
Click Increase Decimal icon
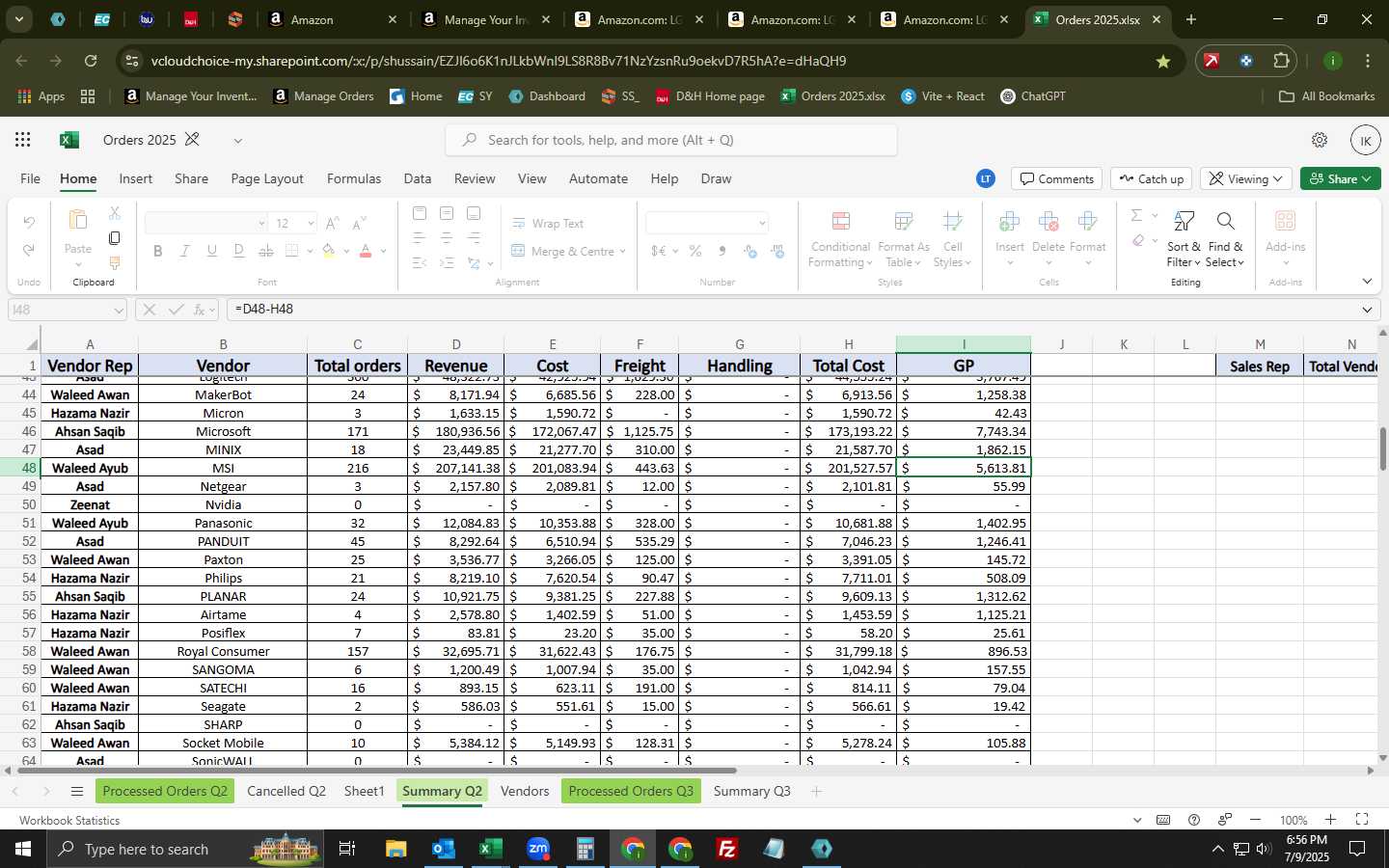tap(749, 251)
